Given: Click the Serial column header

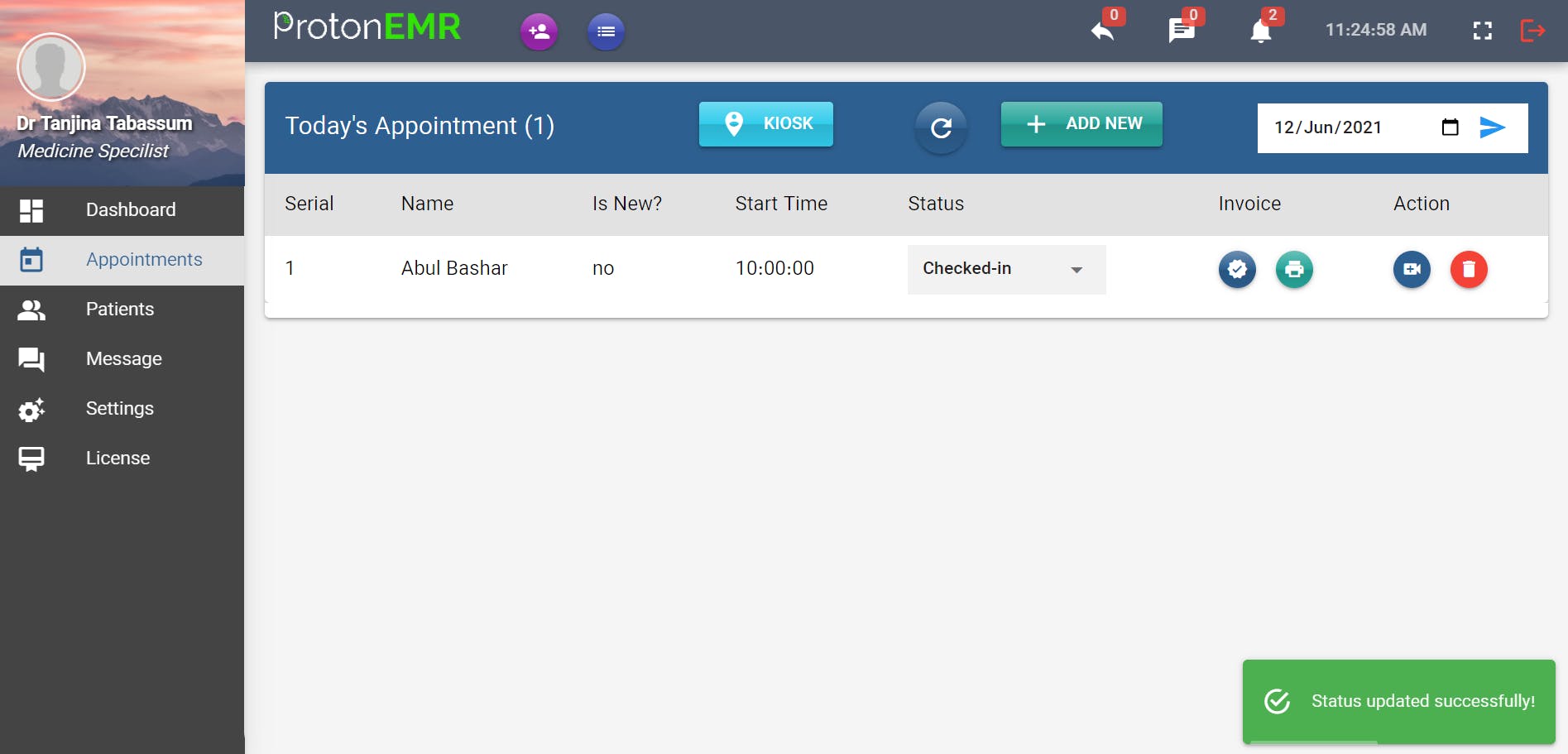Looking at the screenshot, I should [309, 204].
